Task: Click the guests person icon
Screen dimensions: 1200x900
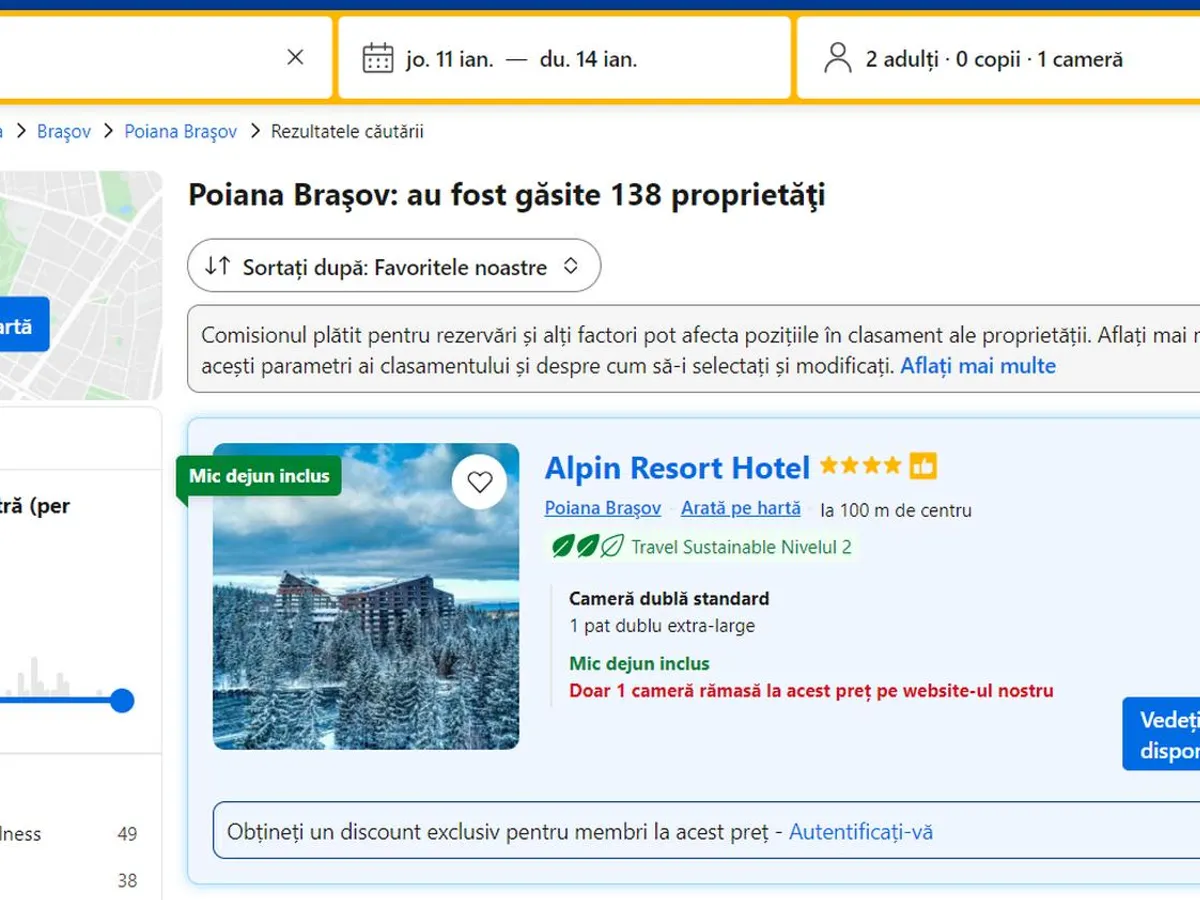Action: tap(837, 58)
